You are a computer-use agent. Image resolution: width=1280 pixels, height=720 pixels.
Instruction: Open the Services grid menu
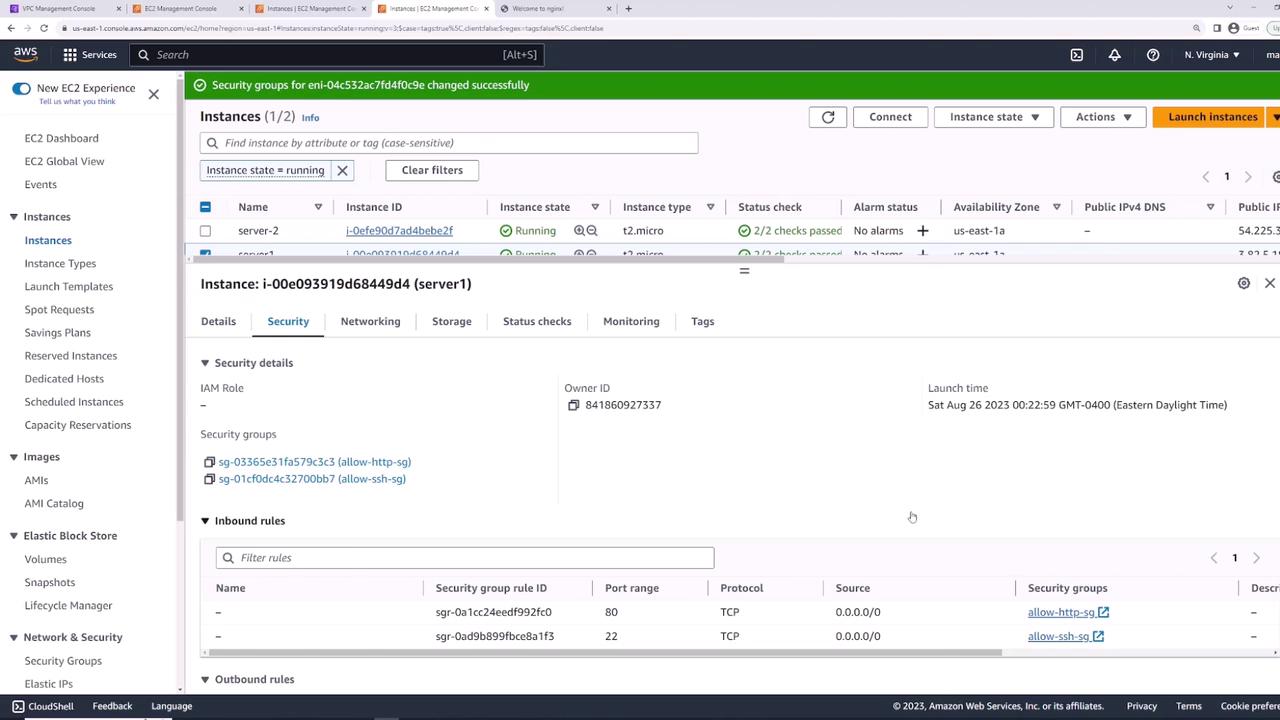coord(90,55)
